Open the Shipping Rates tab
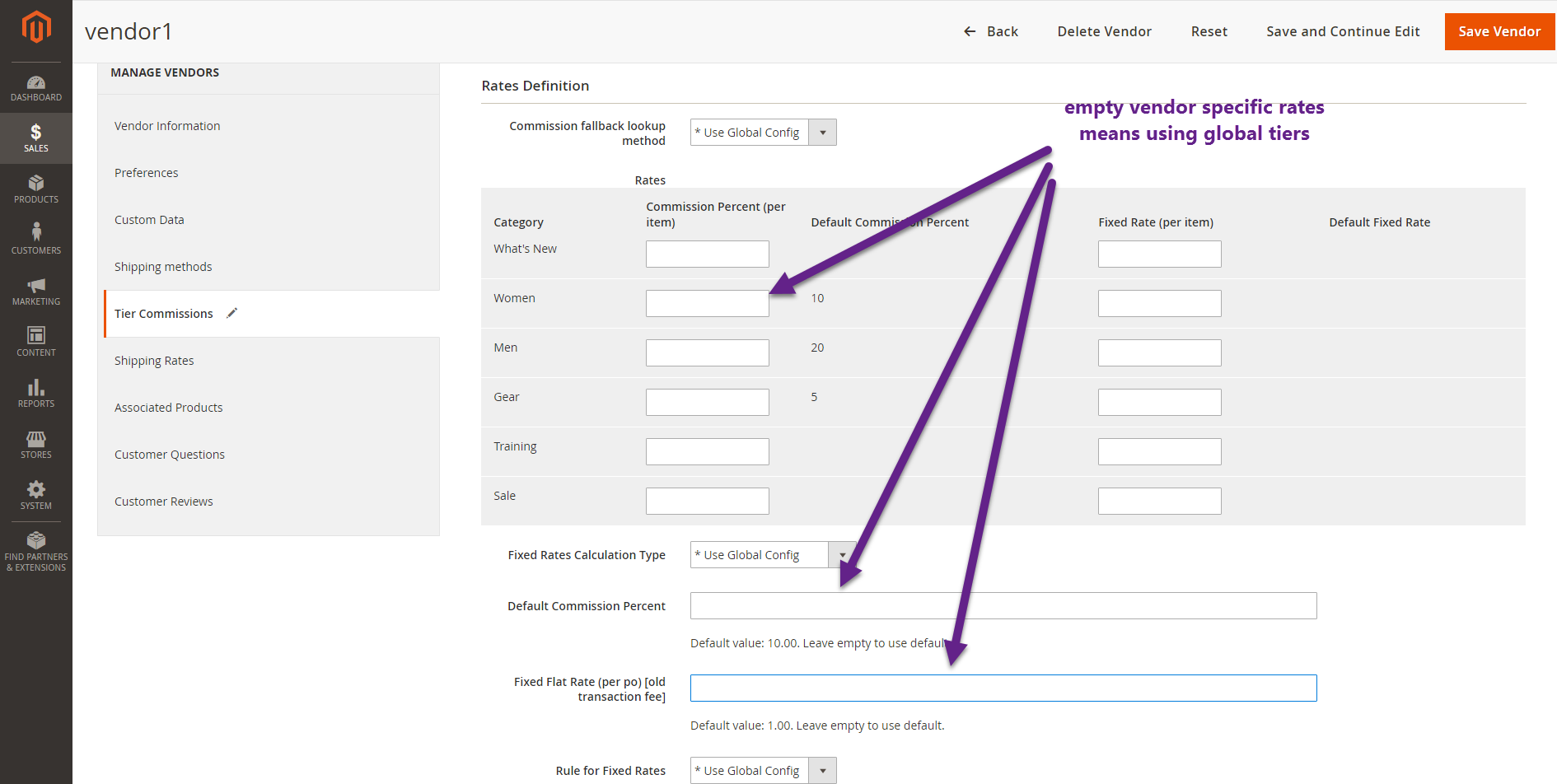 tap(269, 361)
